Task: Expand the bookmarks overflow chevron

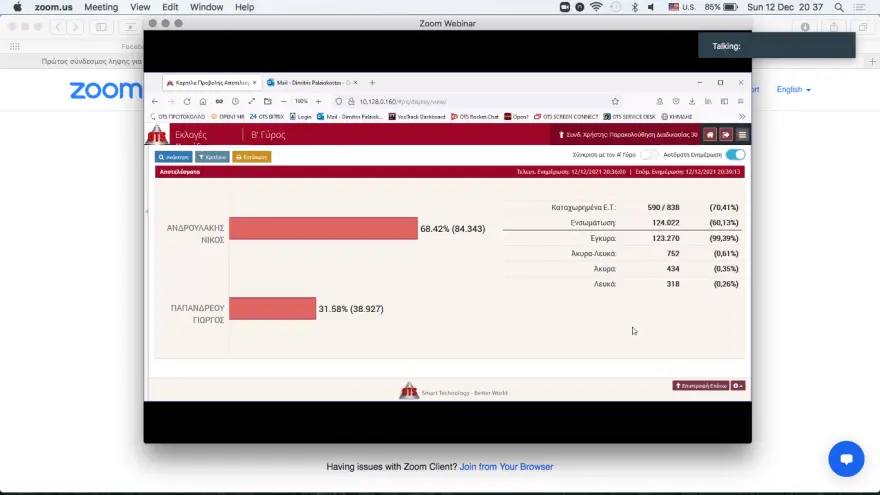Action: (741, 116)
